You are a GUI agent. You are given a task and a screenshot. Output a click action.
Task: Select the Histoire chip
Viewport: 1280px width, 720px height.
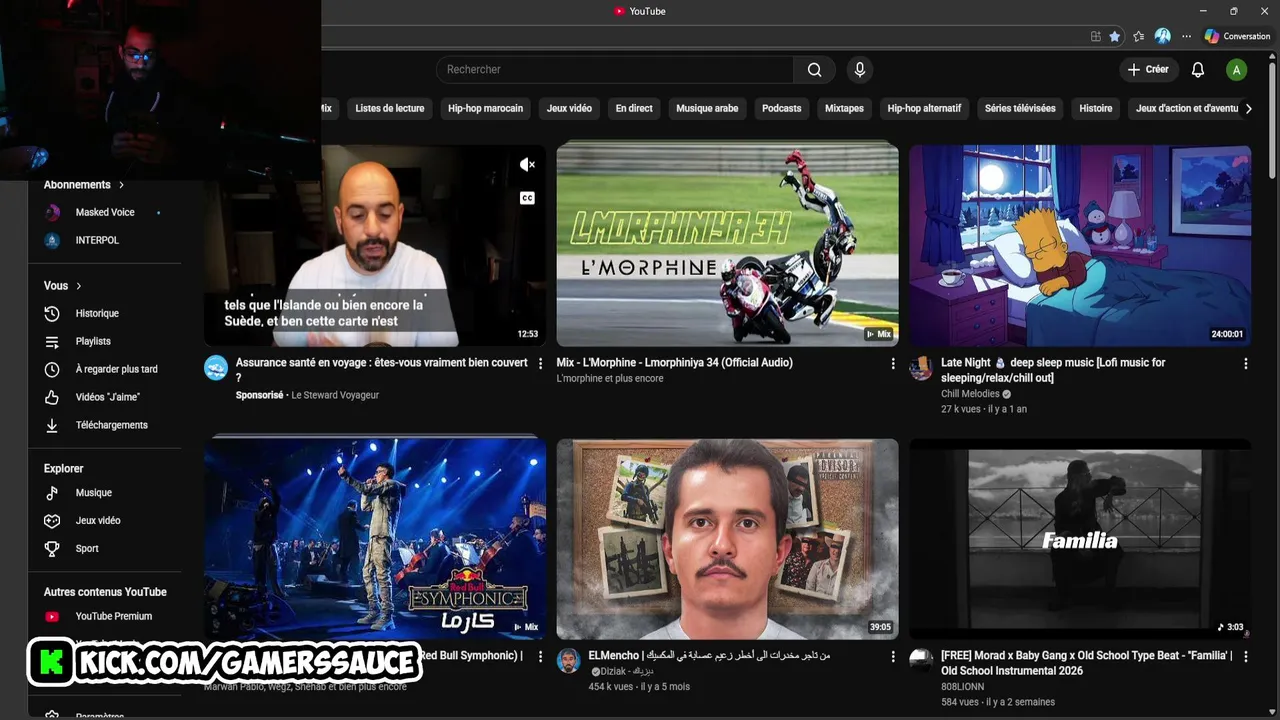1096,108
